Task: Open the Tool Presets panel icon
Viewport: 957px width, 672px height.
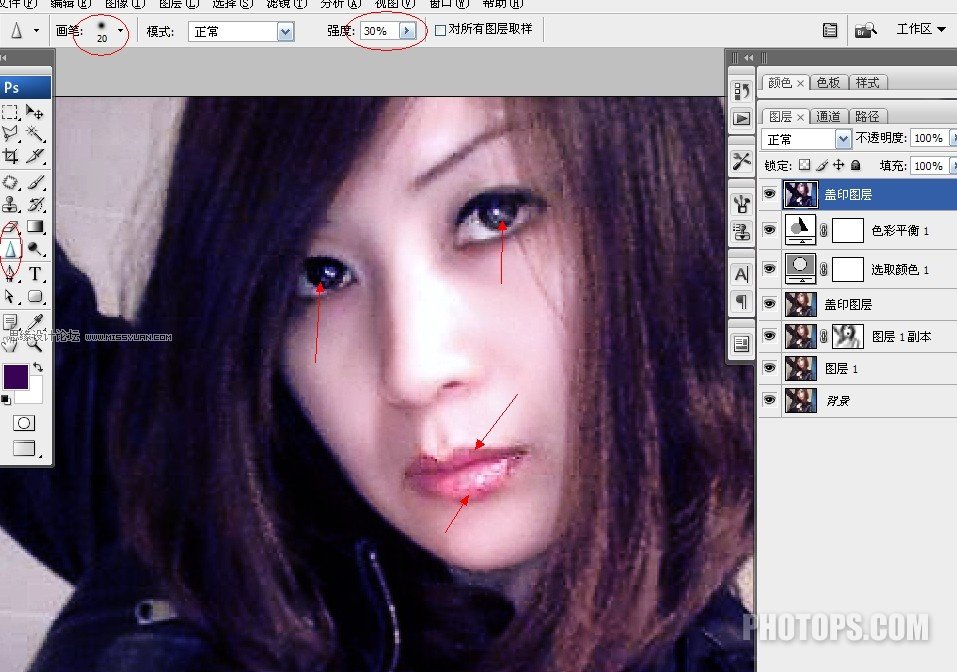Action: (742, 162)
